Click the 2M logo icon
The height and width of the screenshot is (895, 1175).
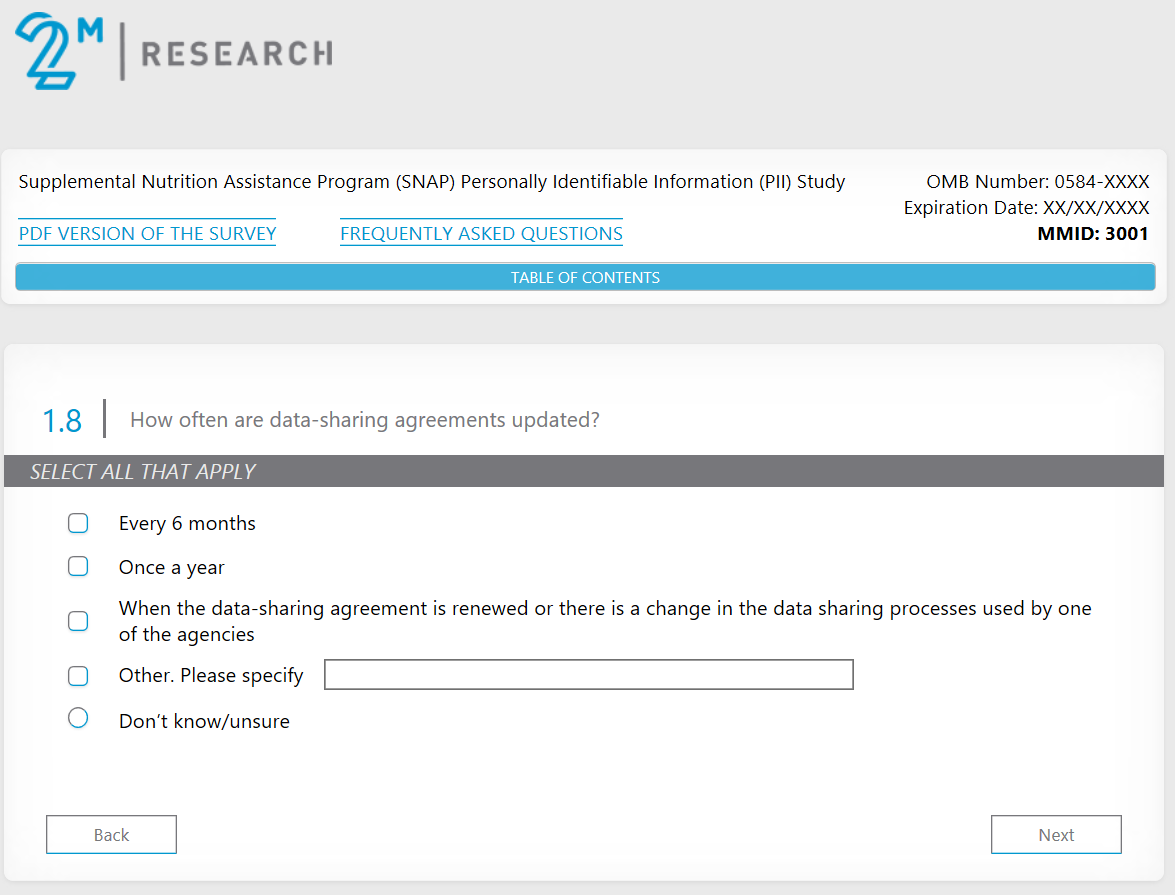tap(58, 50)
